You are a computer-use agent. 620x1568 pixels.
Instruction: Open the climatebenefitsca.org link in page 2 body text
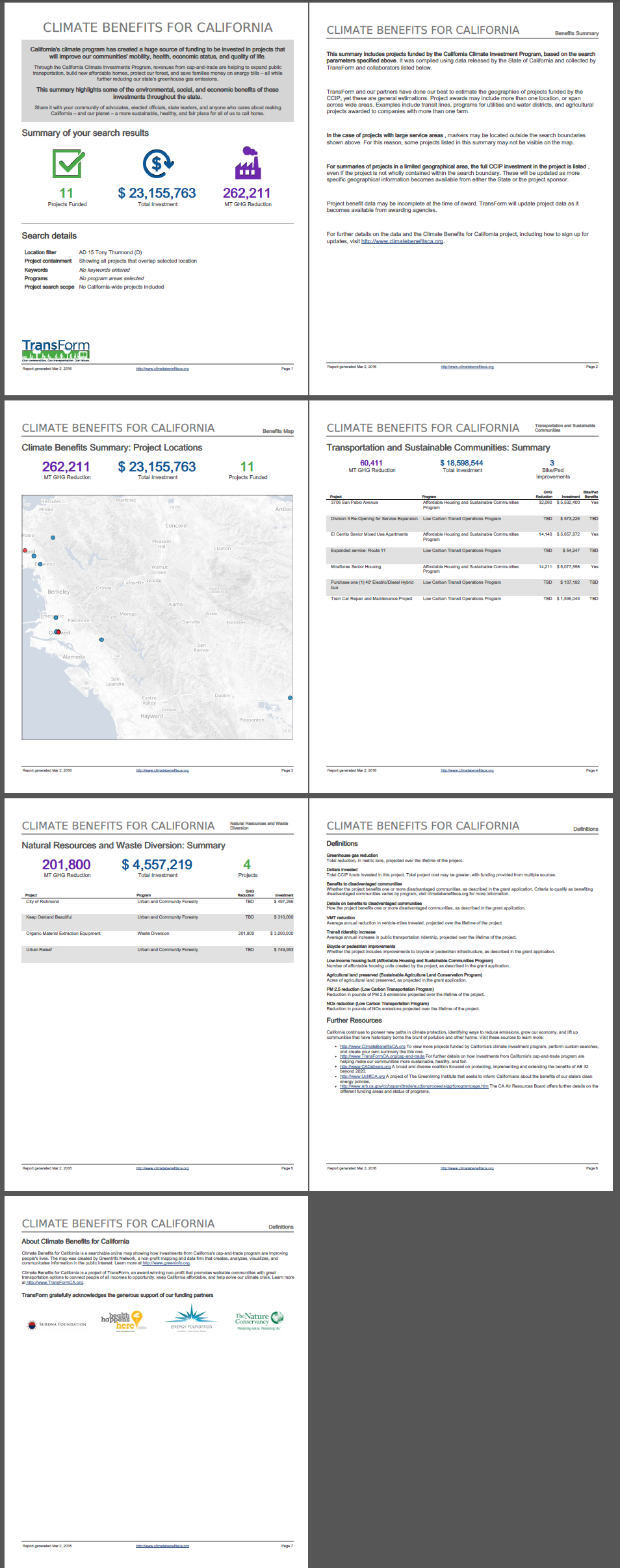[402, 241]
